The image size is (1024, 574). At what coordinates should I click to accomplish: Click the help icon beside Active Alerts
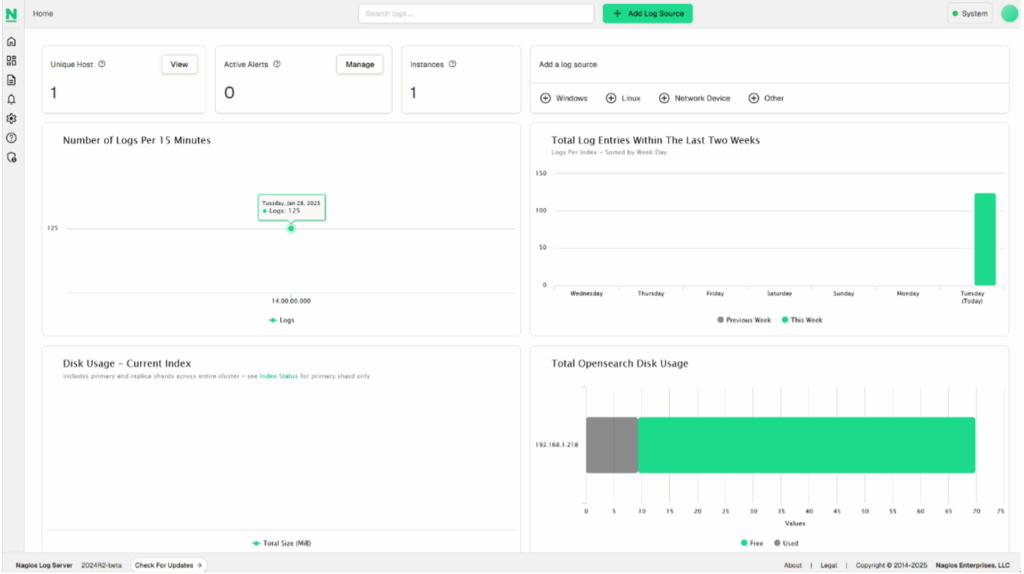coord(277,64)
